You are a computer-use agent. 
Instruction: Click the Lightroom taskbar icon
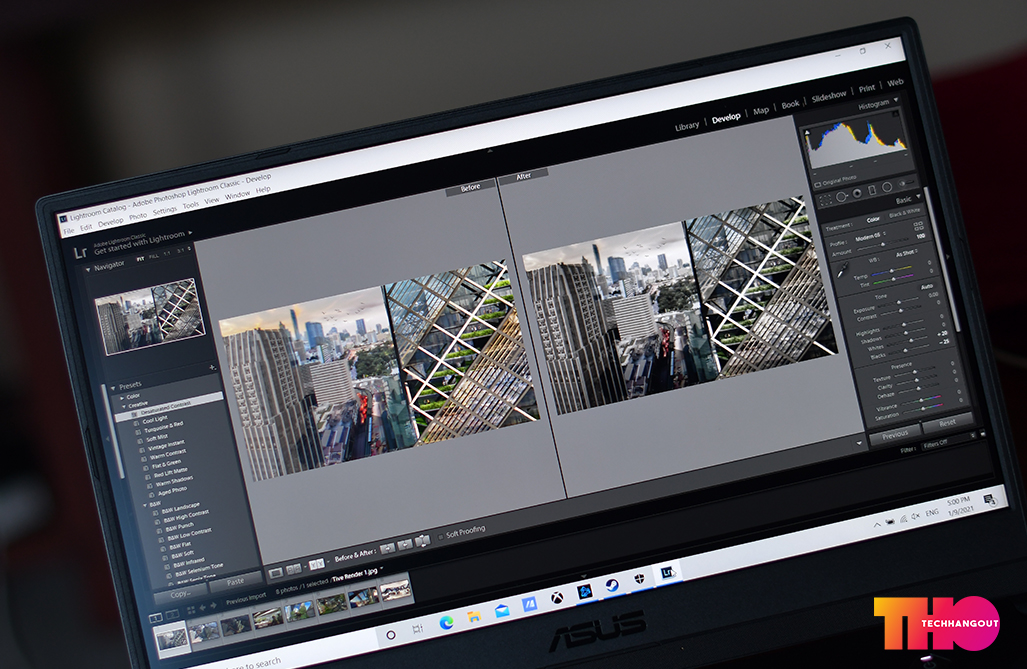tap(667, 573)
